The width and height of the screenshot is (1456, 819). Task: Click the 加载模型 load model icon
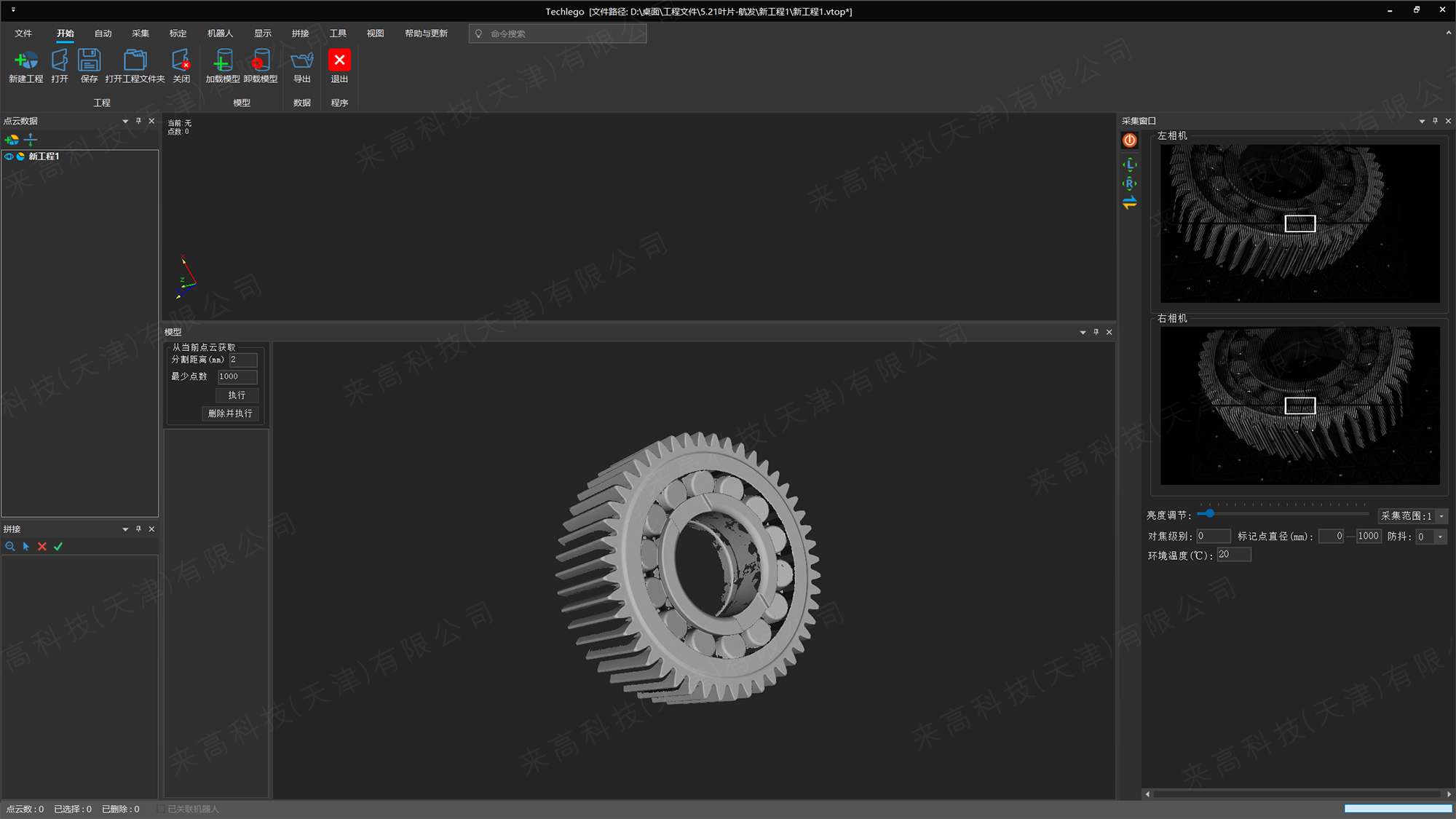223,61
